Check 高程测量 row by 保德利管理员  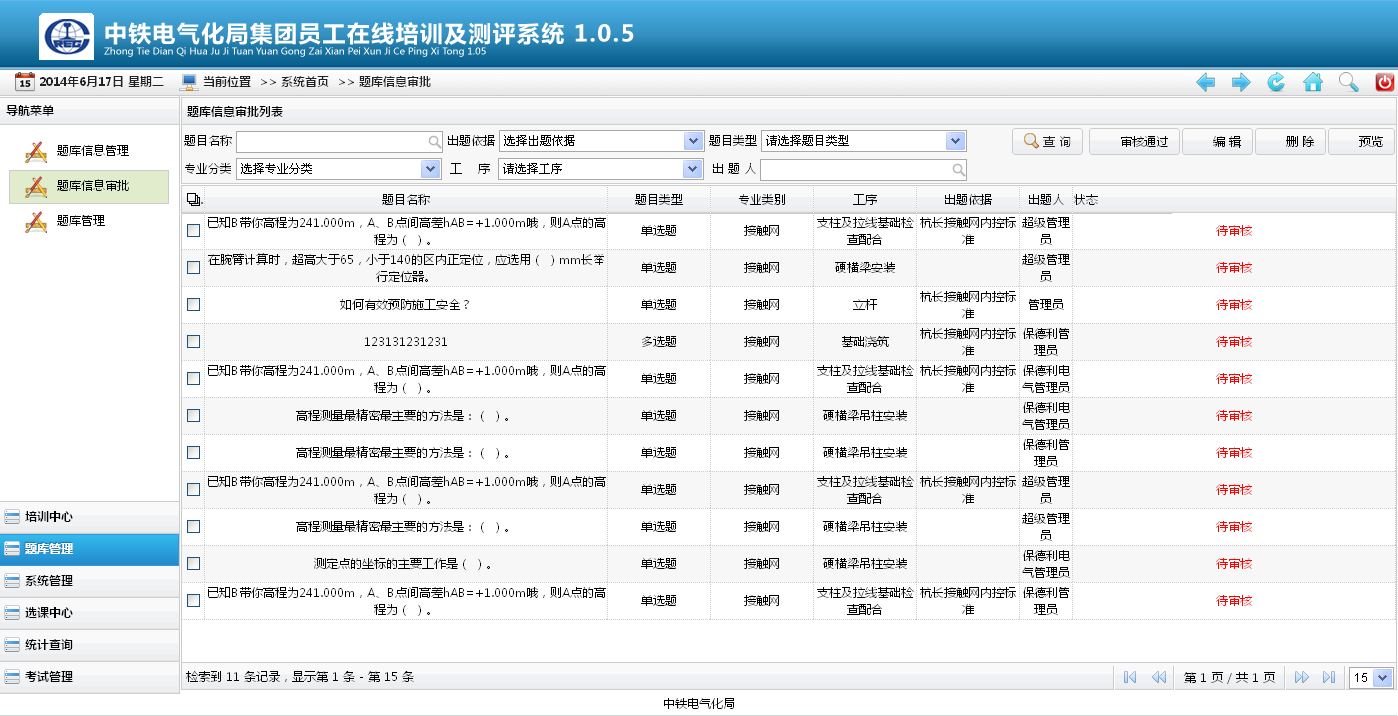click(193, 453)
